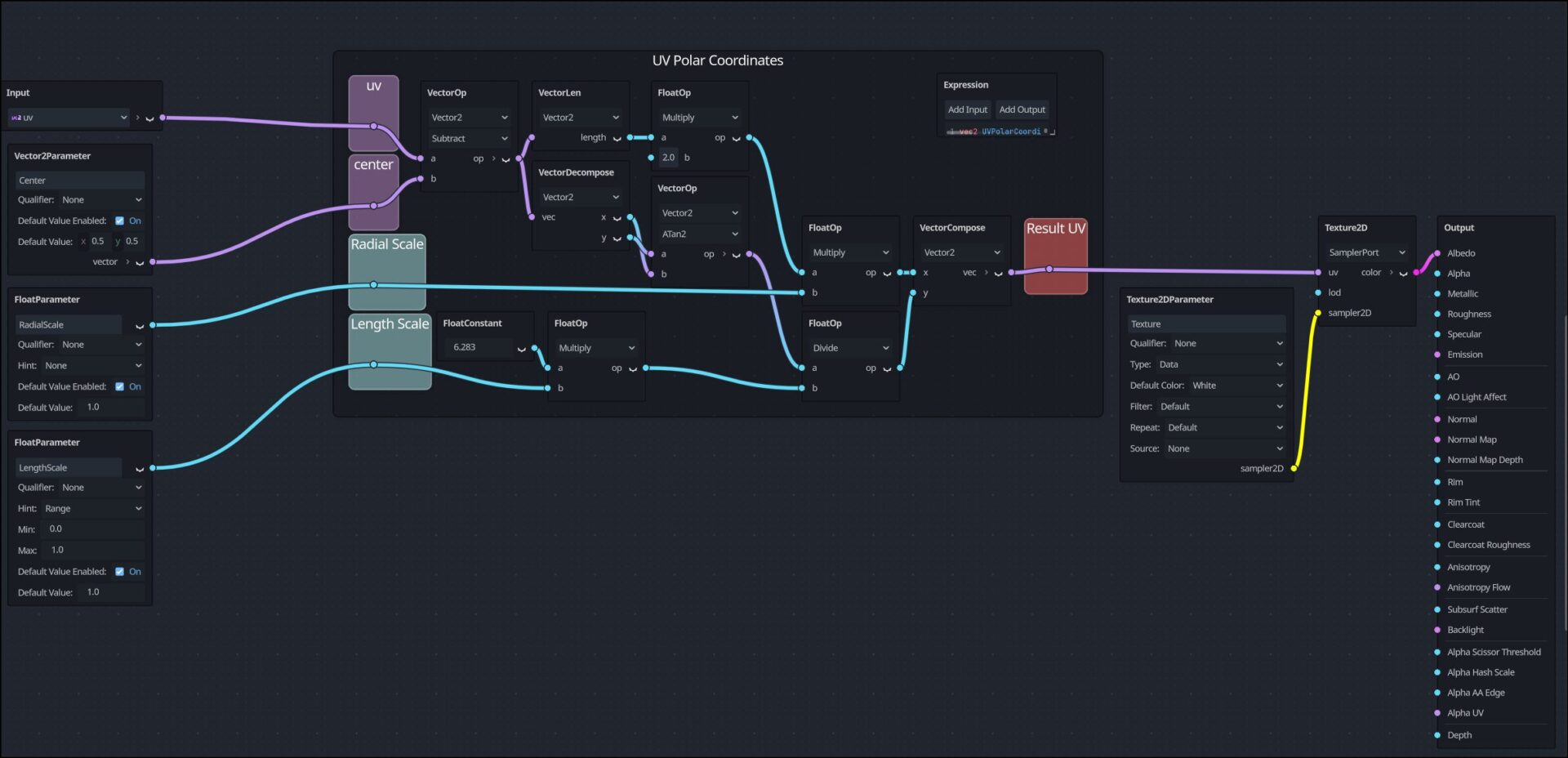Click the Subtract VectorOp input port b
Screen dimensions: 1568x758
click(421, 179)
